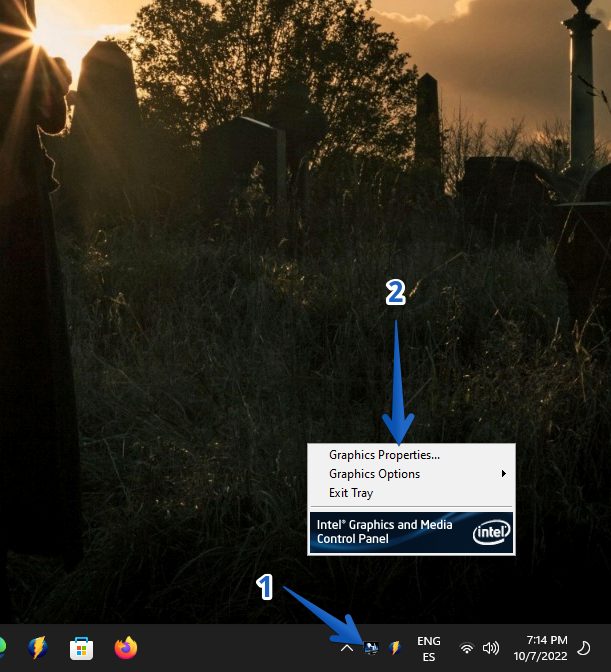This screenshot has width=611, height=672.
Task: Choose Exit Tray in the Intel menu
Action: (x=410, y=493)
